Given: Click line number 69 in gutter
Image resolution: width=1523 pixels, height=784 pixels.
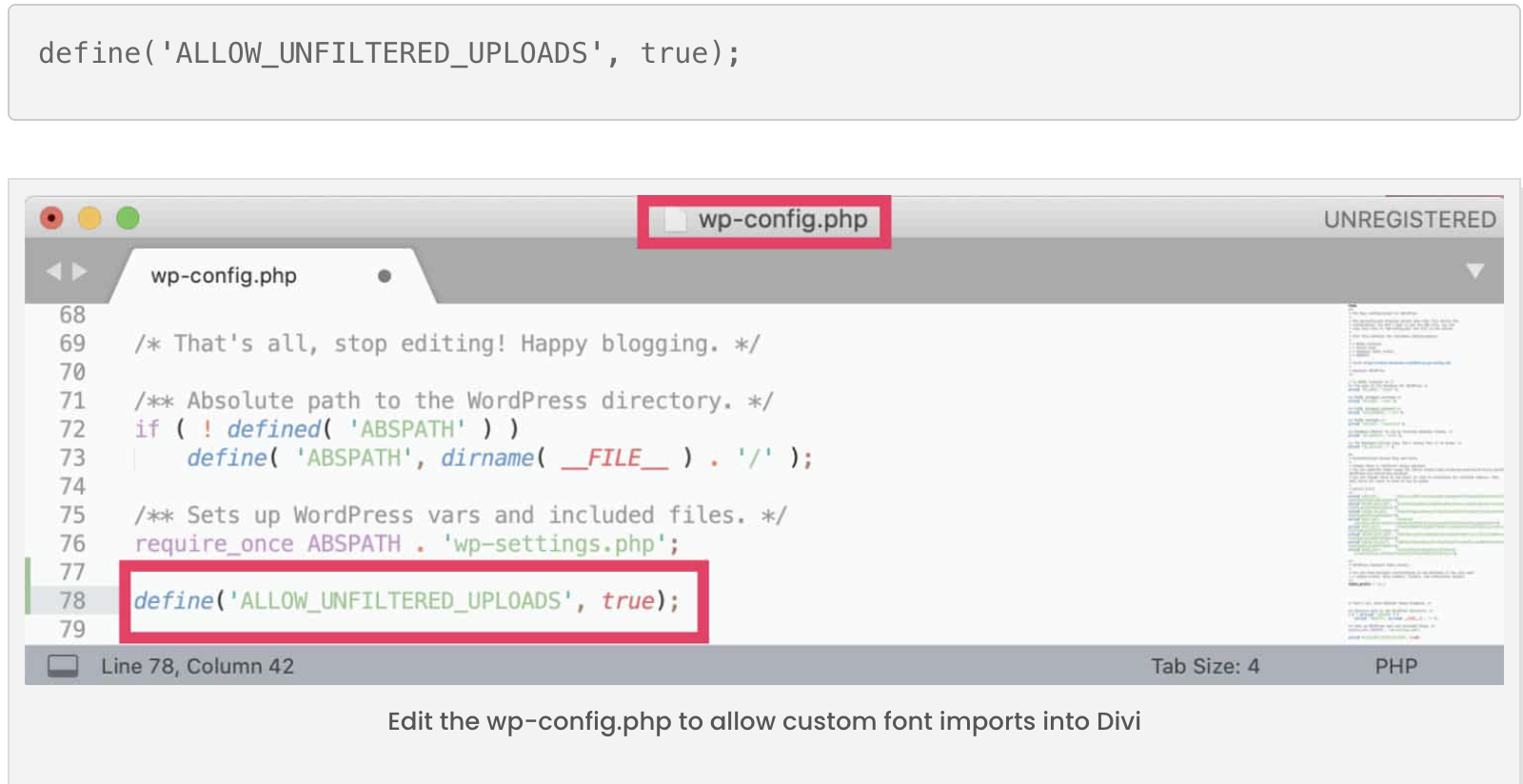Looking at the screenshot, I should click(72, 343).
